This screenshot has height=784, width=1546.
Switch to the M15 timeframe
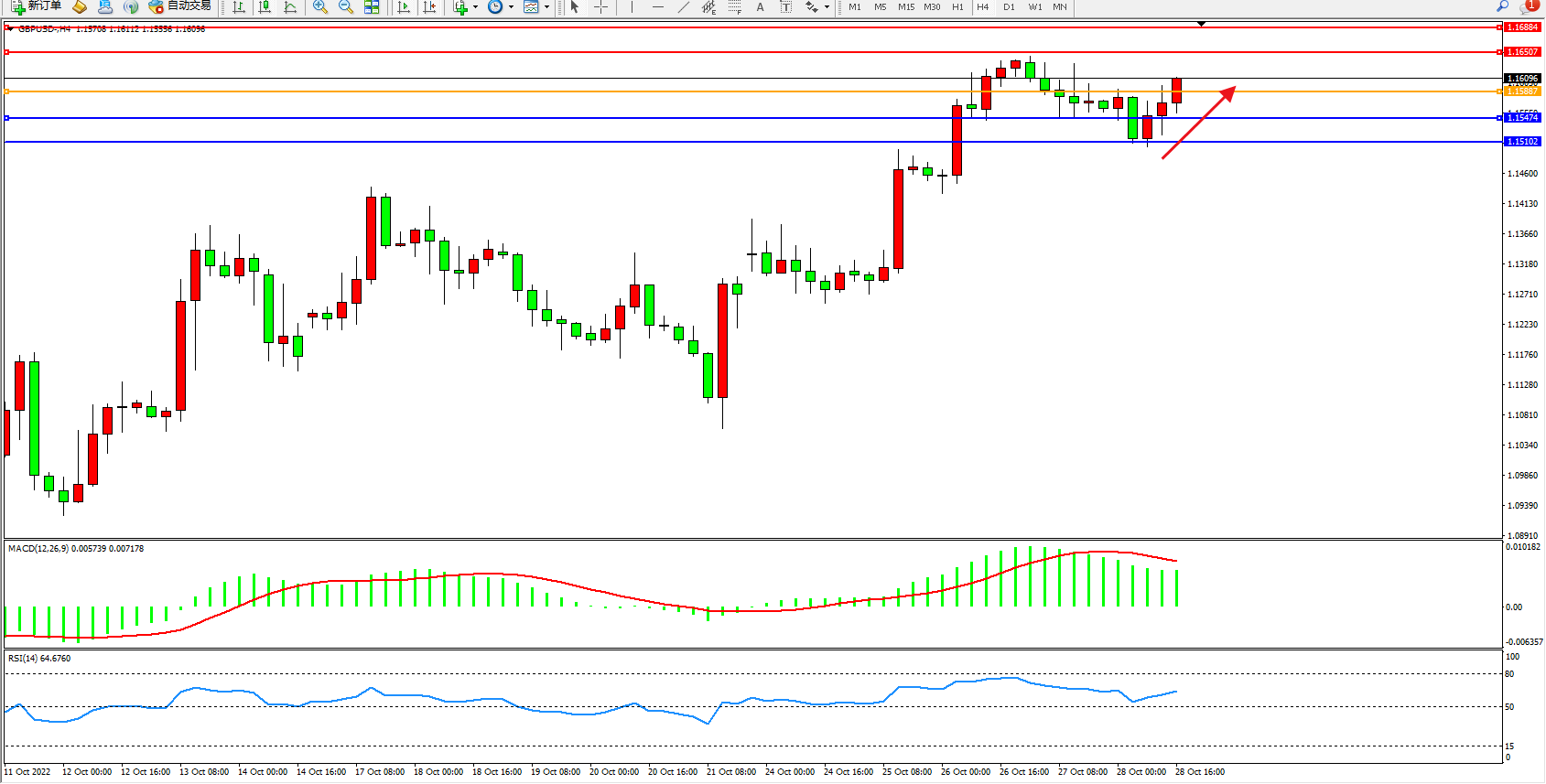coord(906,7)
